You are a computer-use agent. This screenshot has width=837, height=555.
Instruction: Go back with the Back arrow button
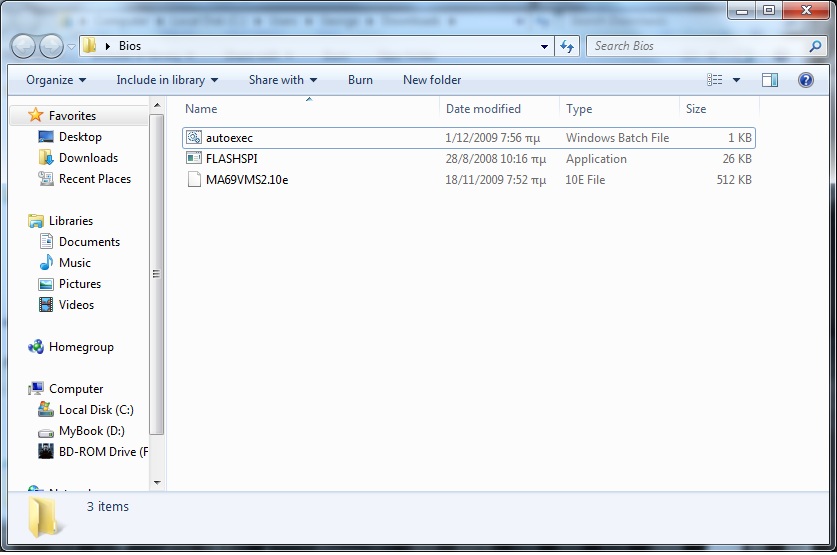tap(23, 46)
